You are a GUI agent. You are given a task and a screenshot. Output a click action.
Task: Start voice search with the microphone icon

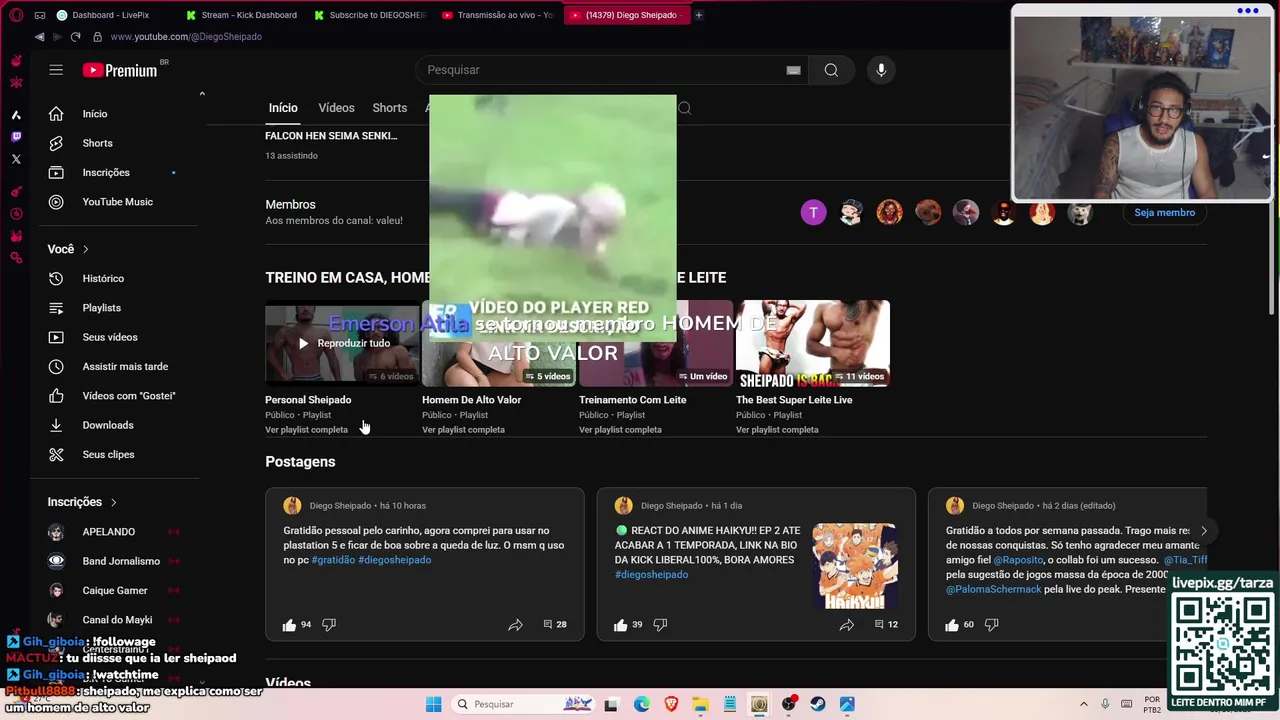[881, 70]
